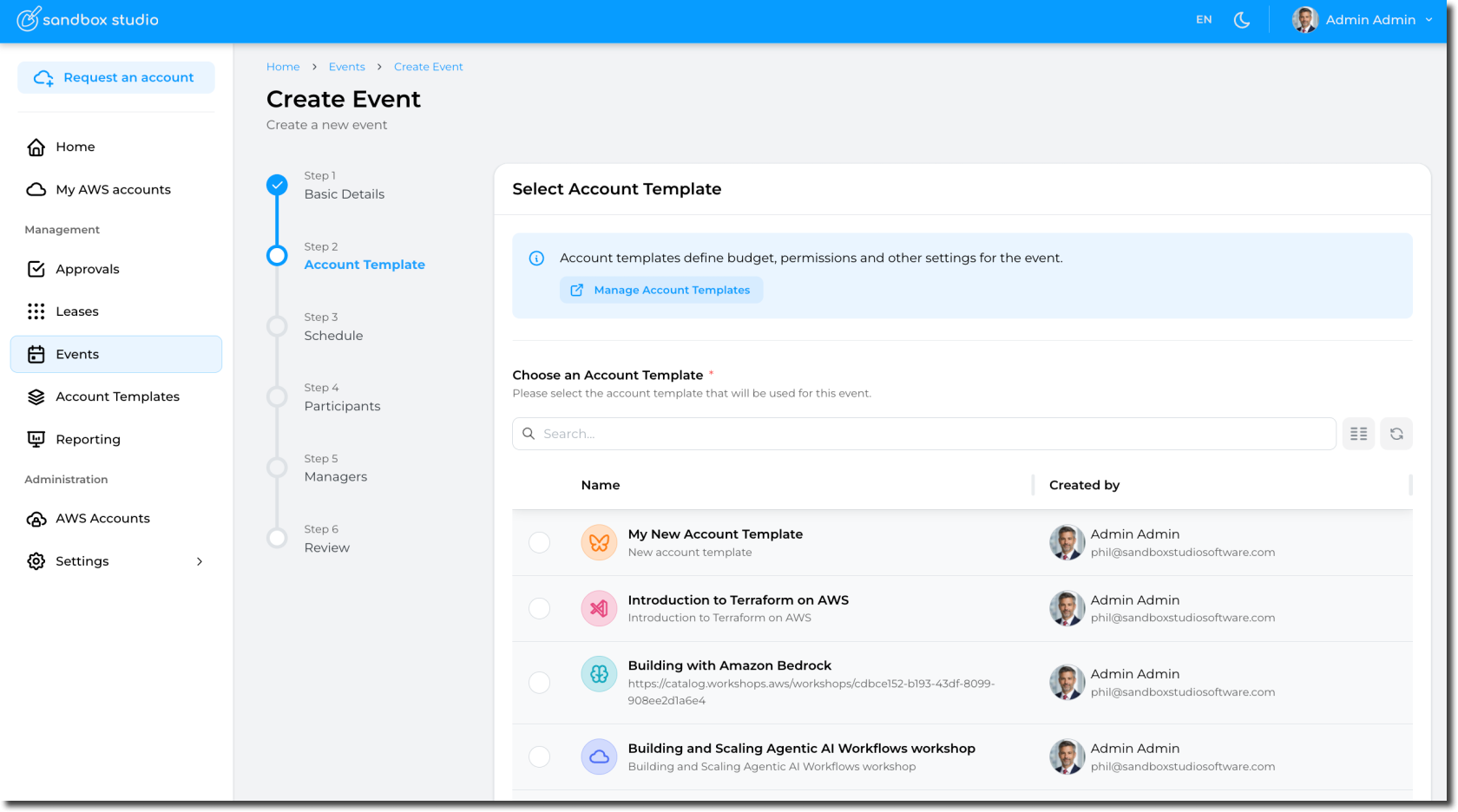Click the refresh templates icon
This screenshot has width=1458, height=812.
1396,434
